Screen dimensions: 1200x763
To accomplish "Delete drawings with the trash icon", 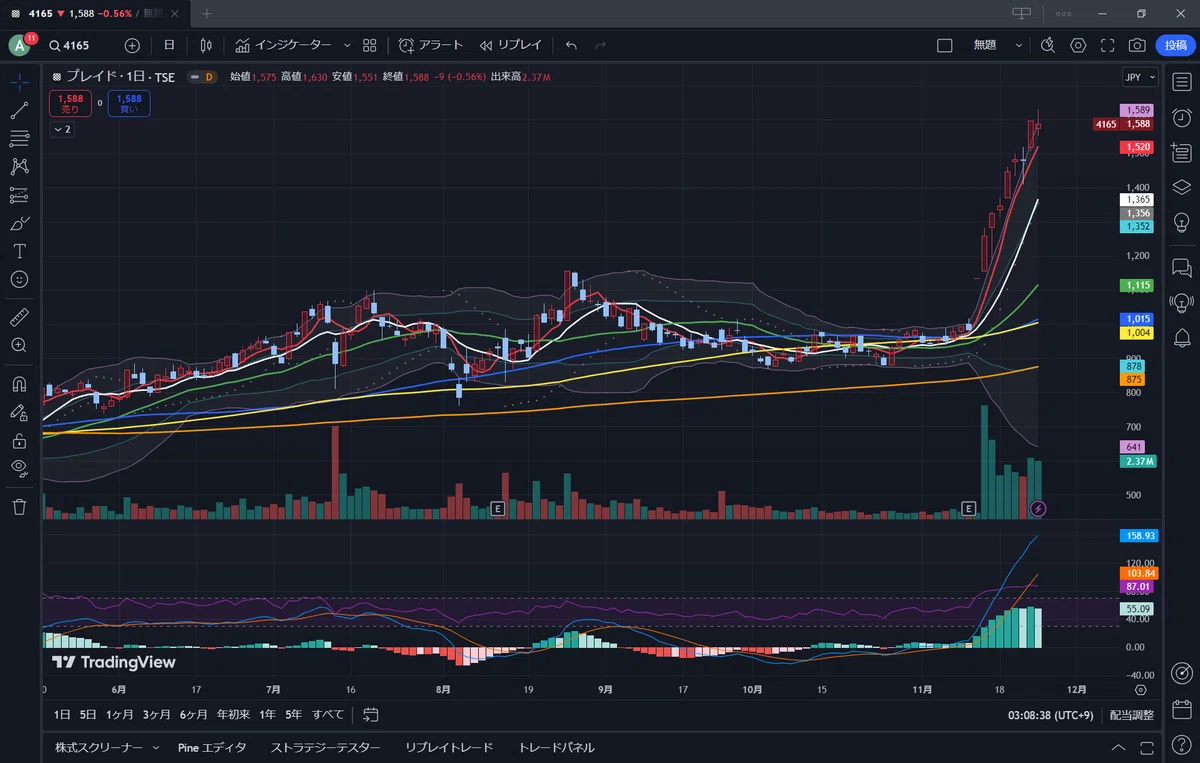I will click(19, 507).
